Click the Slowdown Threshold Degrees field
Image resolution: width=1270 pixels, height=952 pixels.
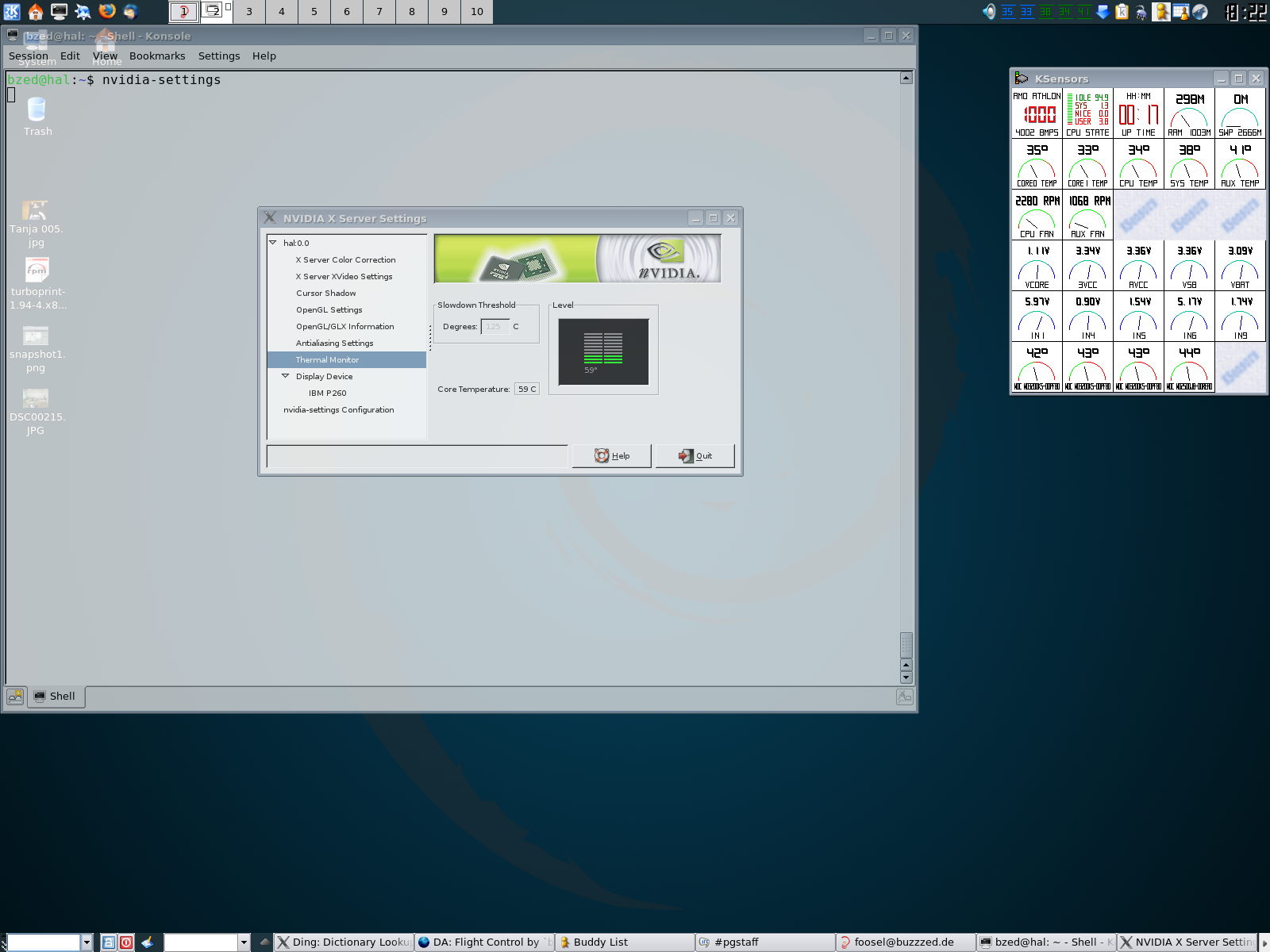pyautogui.click(x=495, y=326)
